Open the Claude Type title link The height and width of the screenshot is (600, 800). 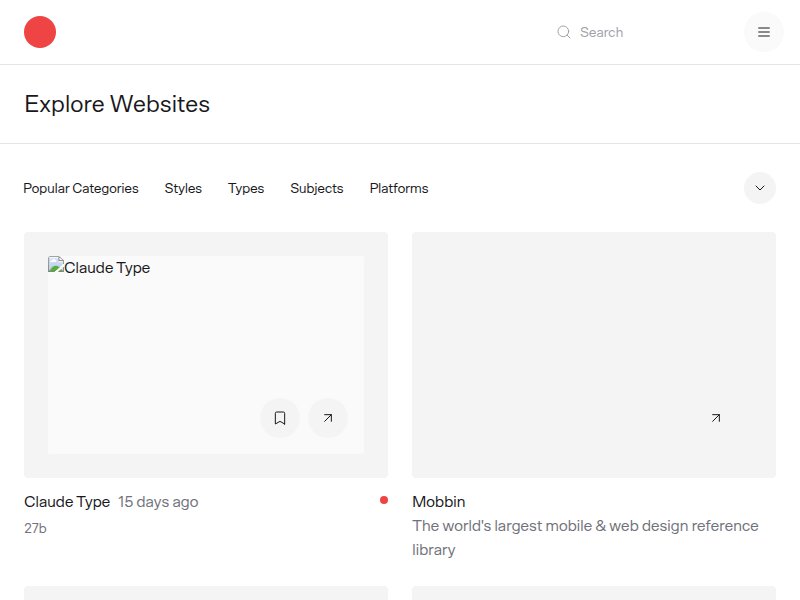coord(66,501)
